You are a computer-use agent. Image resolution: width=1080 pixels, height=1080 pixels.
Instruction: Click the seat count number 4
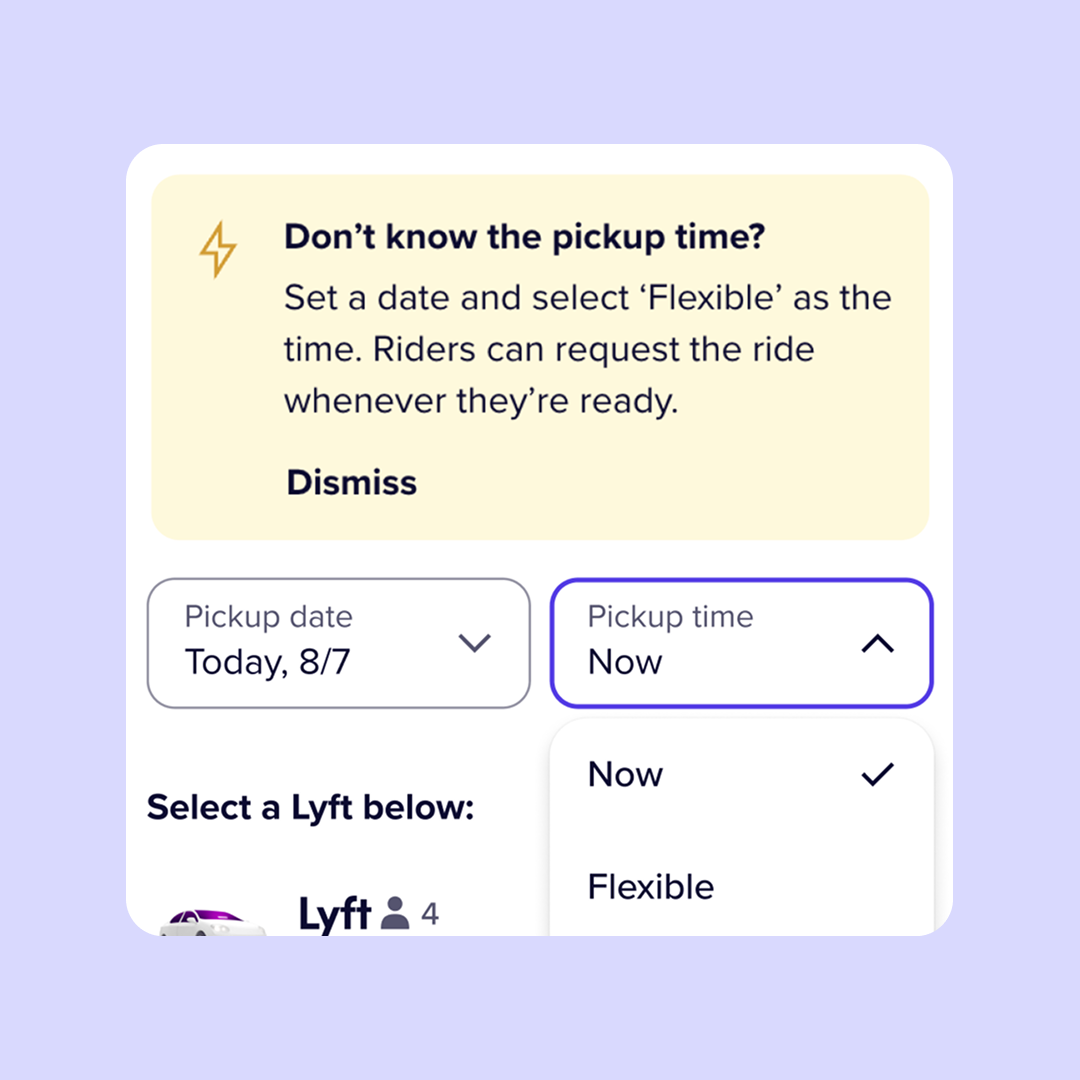[429, 914]
